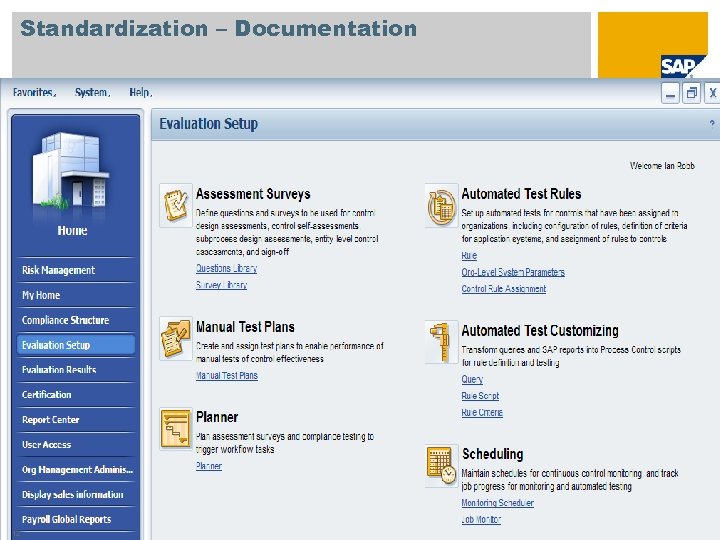Click the Home building icon
The width and height of the screenshot is (720, 540).
coord(71,171)
